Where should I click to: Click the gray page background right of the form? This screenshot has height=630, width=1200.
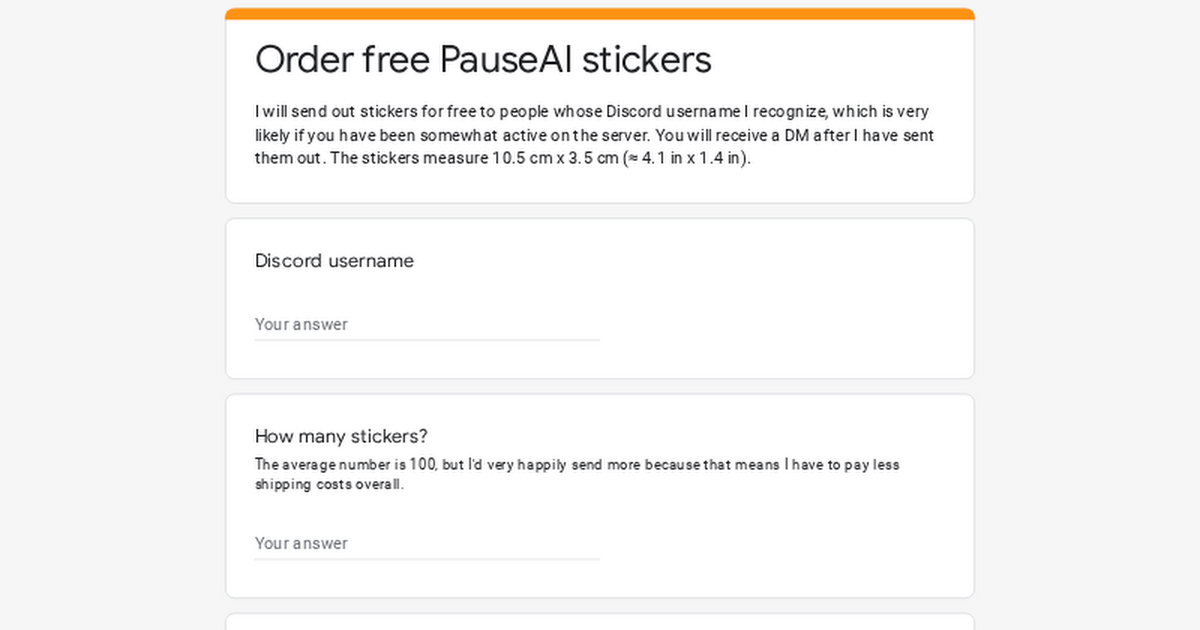pyautogui.click(x=1088, y=320)
